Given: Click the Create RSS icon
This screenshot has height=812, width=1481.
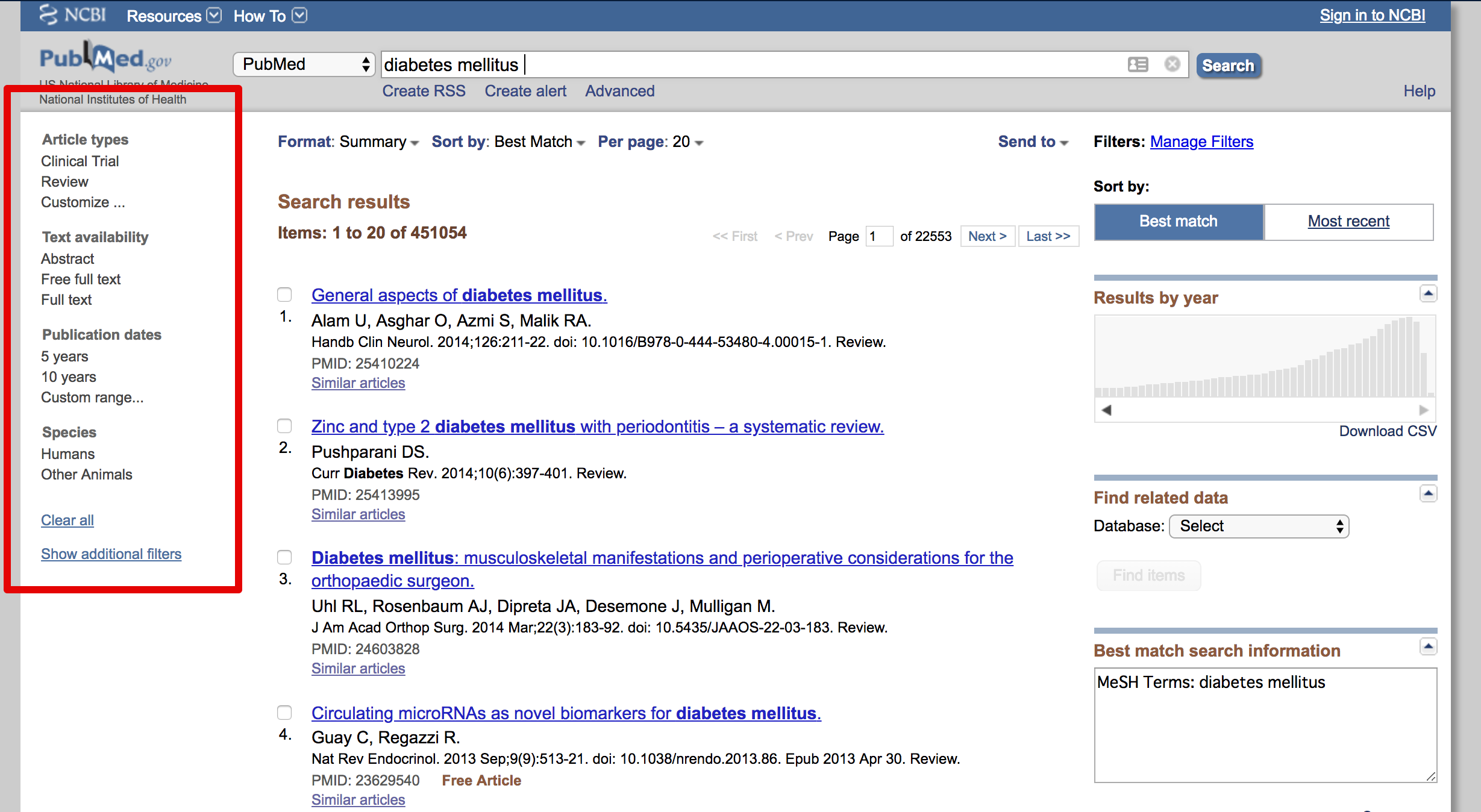Looking at the screenshot, I should [423, 91].
